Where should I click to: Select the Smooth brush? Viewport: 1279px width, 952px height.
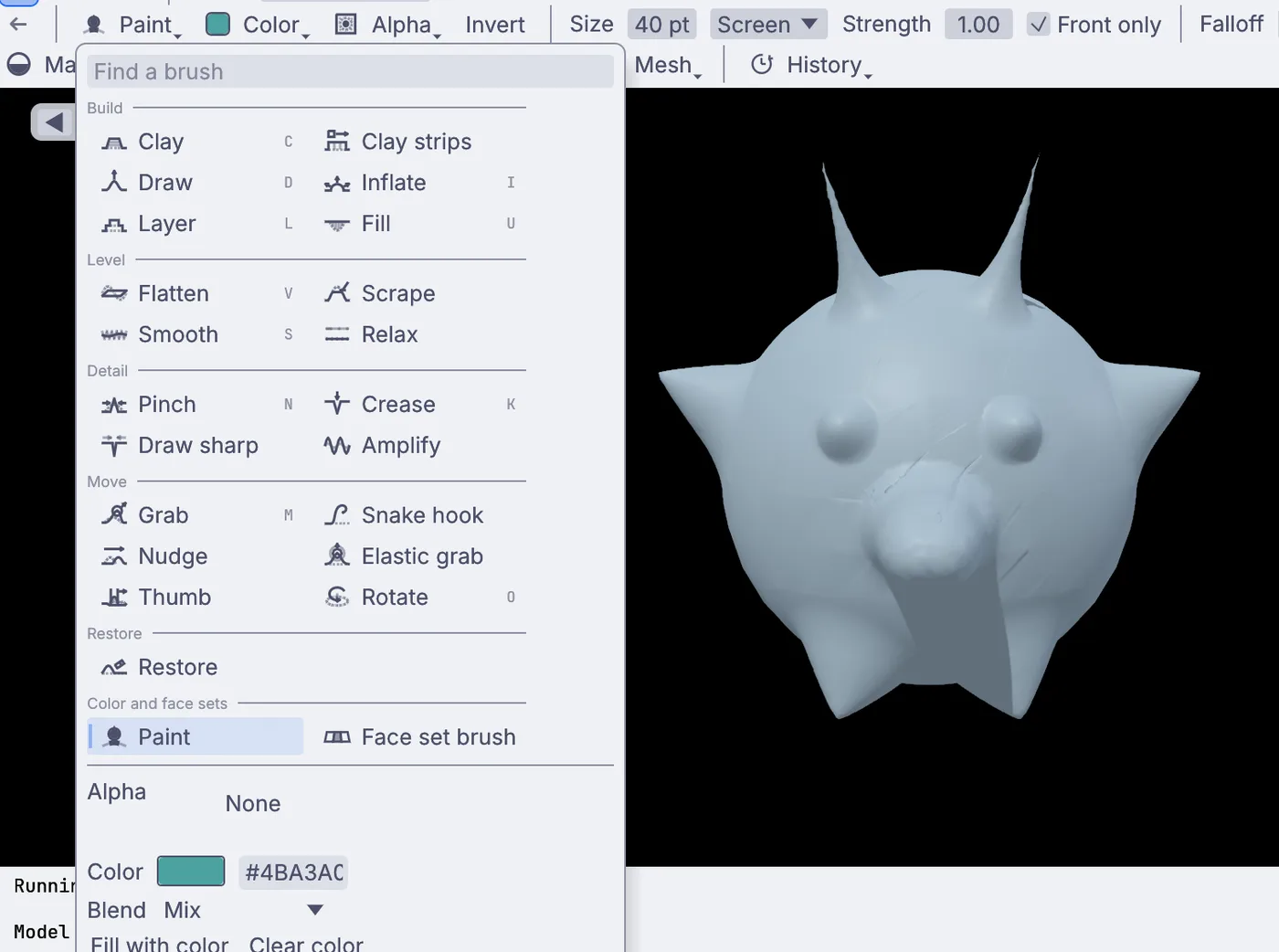pyautogui.click(x=196, y=334)
